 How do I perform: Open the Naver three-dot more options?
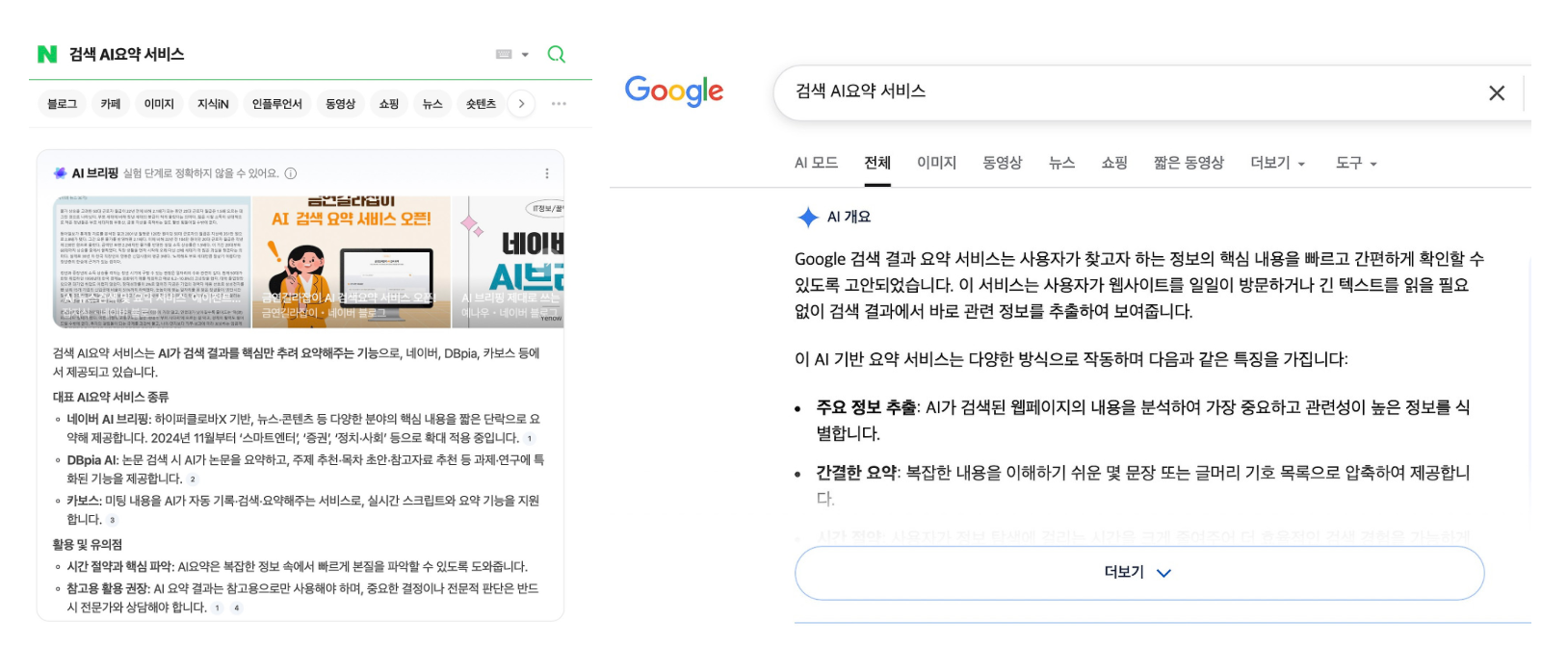(559, 104)
